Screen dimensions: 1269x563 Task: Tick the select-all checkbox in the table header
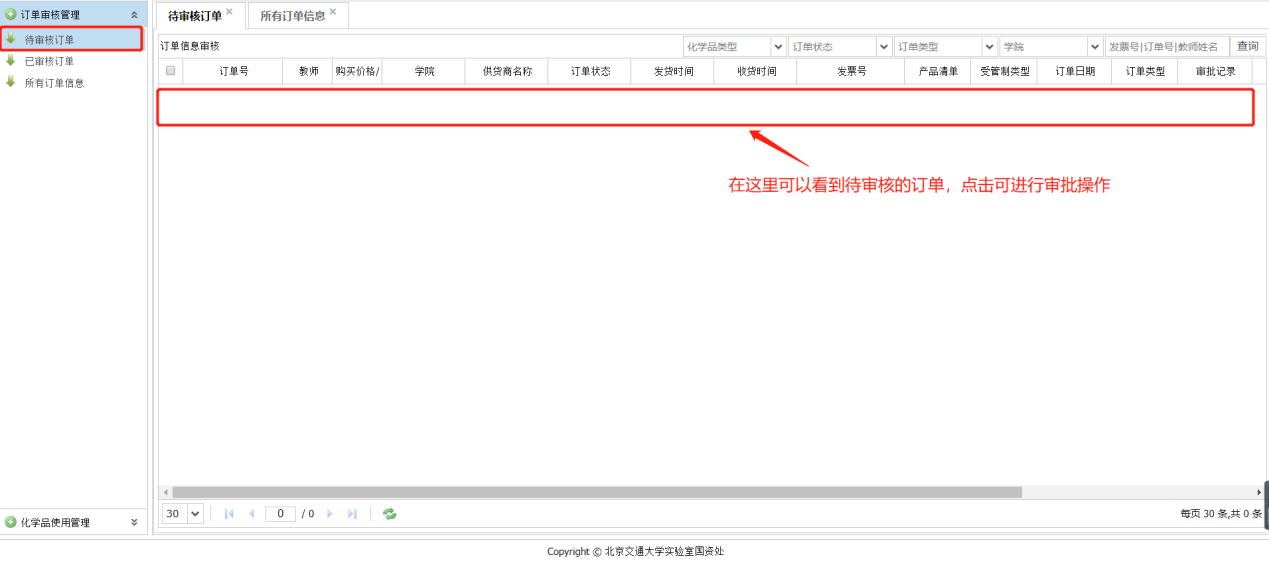point(171,71)
